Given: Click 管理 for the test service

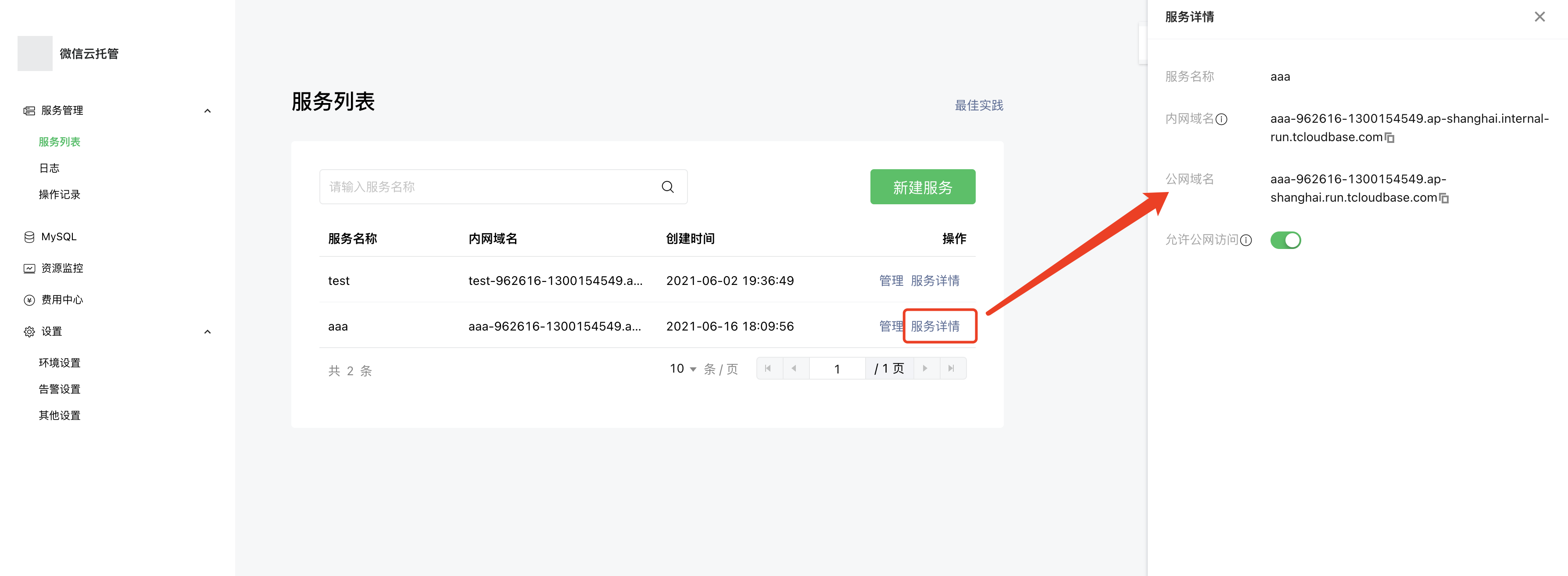Looking at the screenshot, I should [x=891, y=281].
